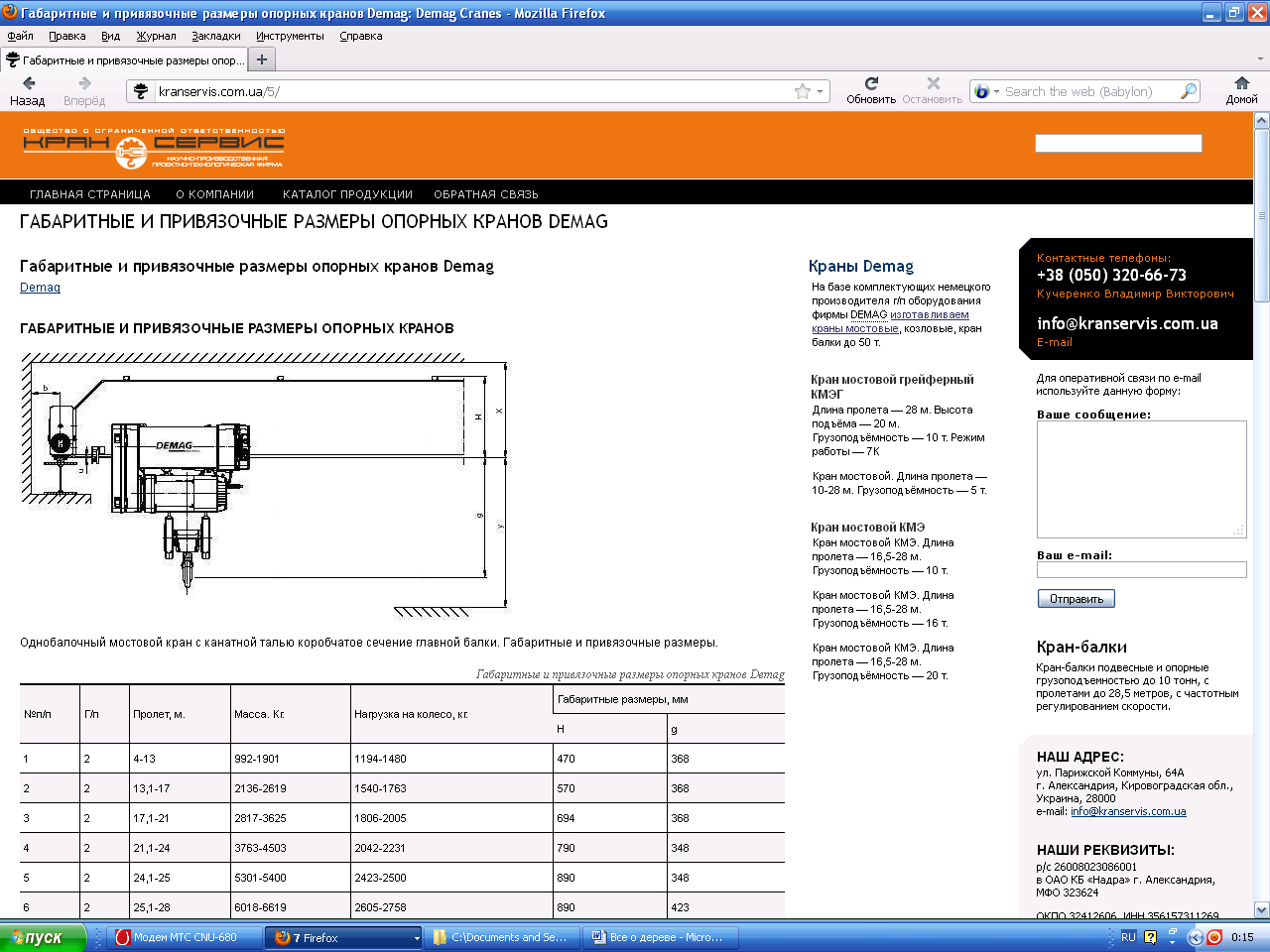Click the site header search box

(1118, 144)
